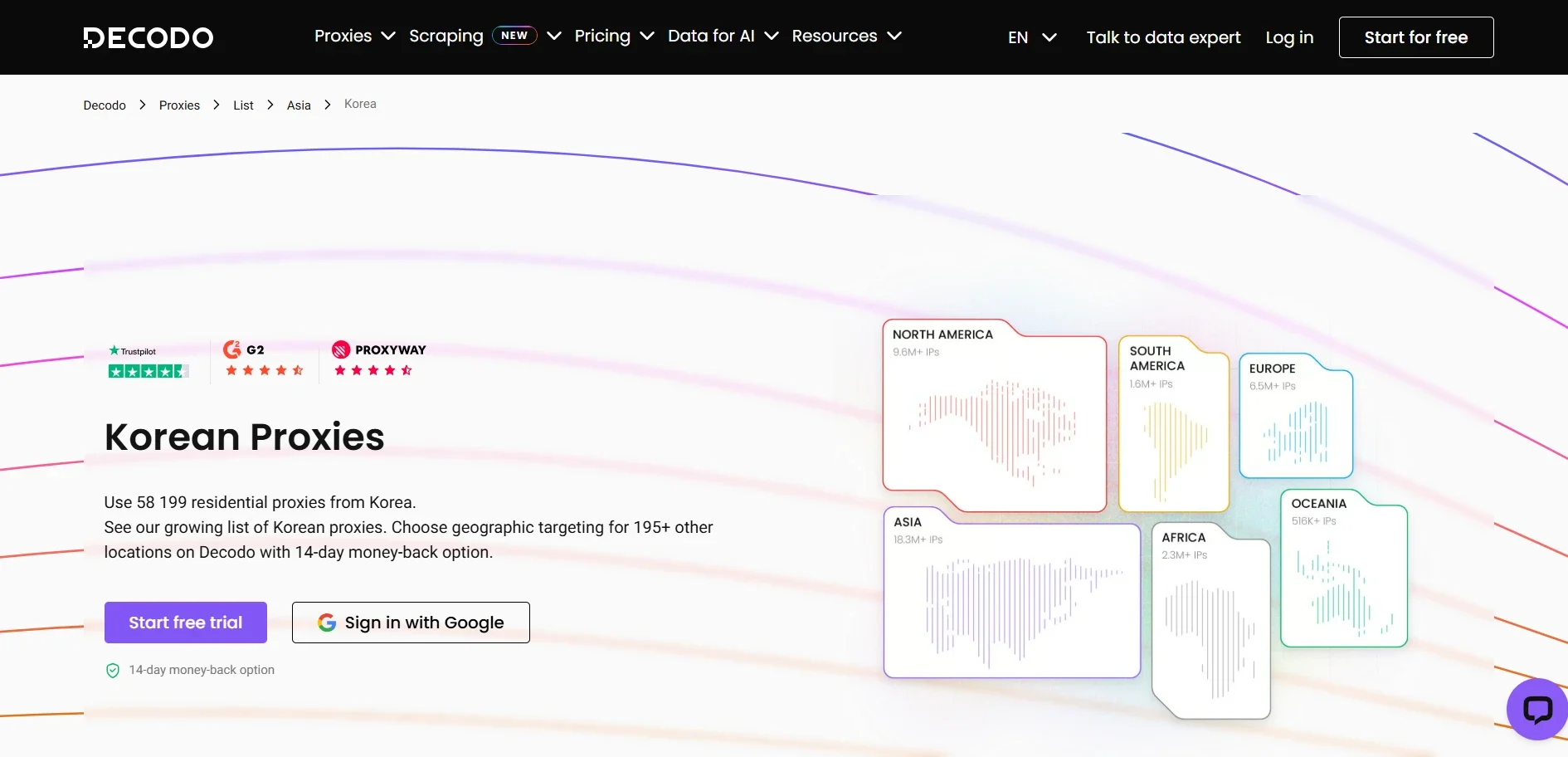Expand the Resources menu chevron
Viewport: 1568px width, 757px height.
(894, 37)
